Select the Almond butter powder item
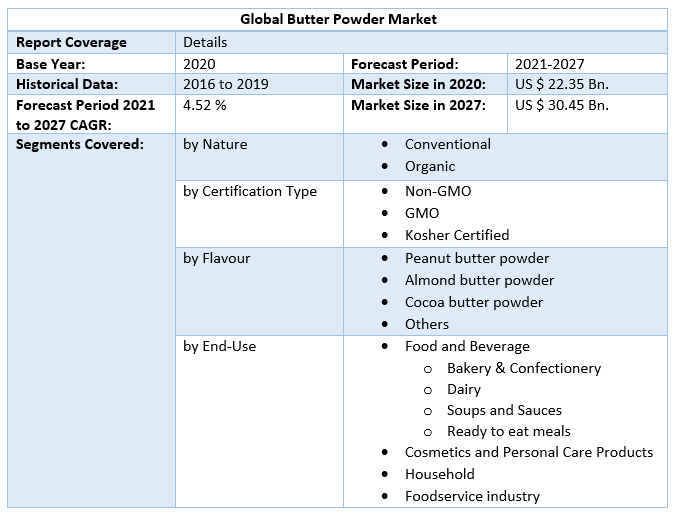674x518 pixels. tap(479, 280)
